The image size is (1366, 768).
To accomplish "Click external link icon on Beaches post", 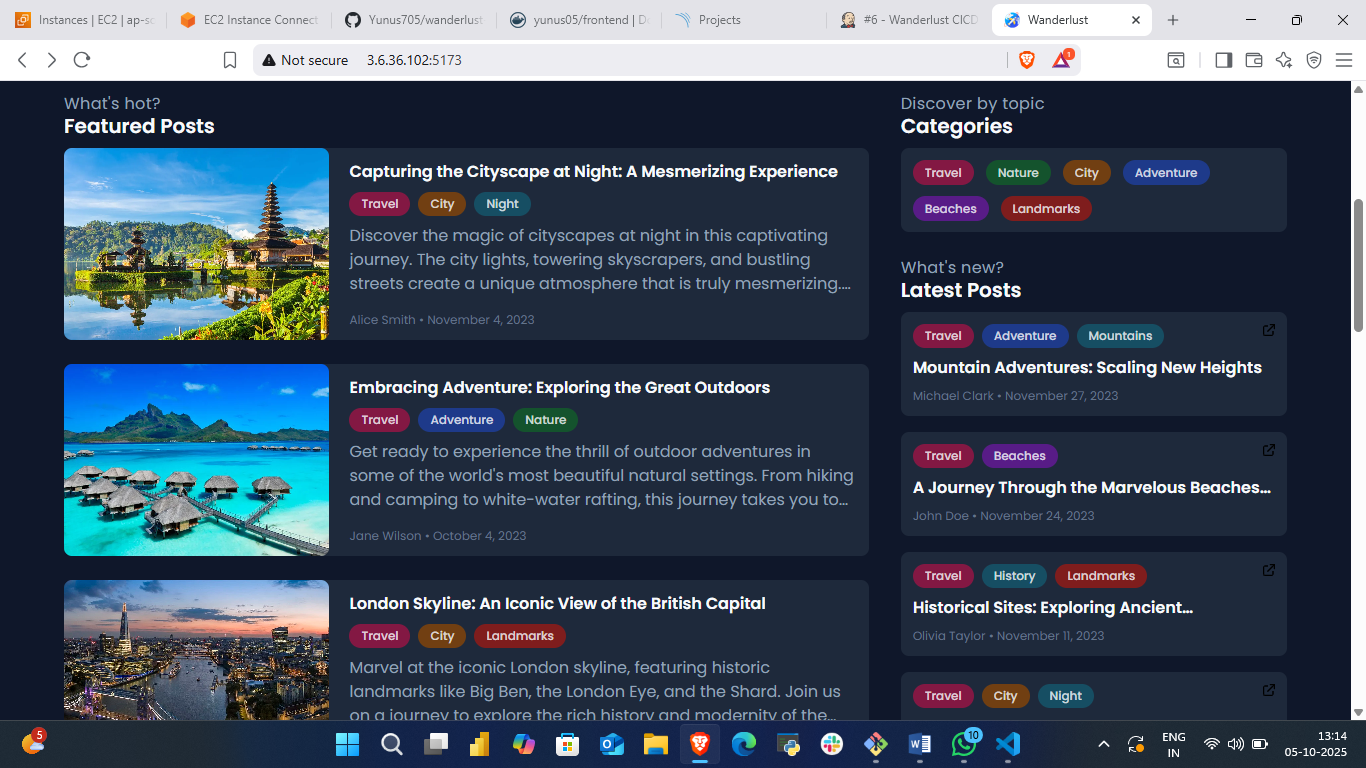I will point(1268,450).
